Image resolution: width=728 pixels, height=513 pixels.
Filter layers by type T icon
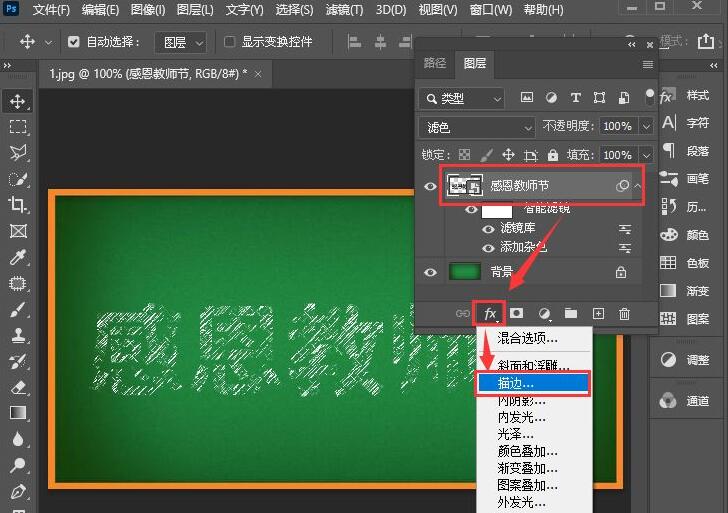pyautogui.click(x=576, y=97)
